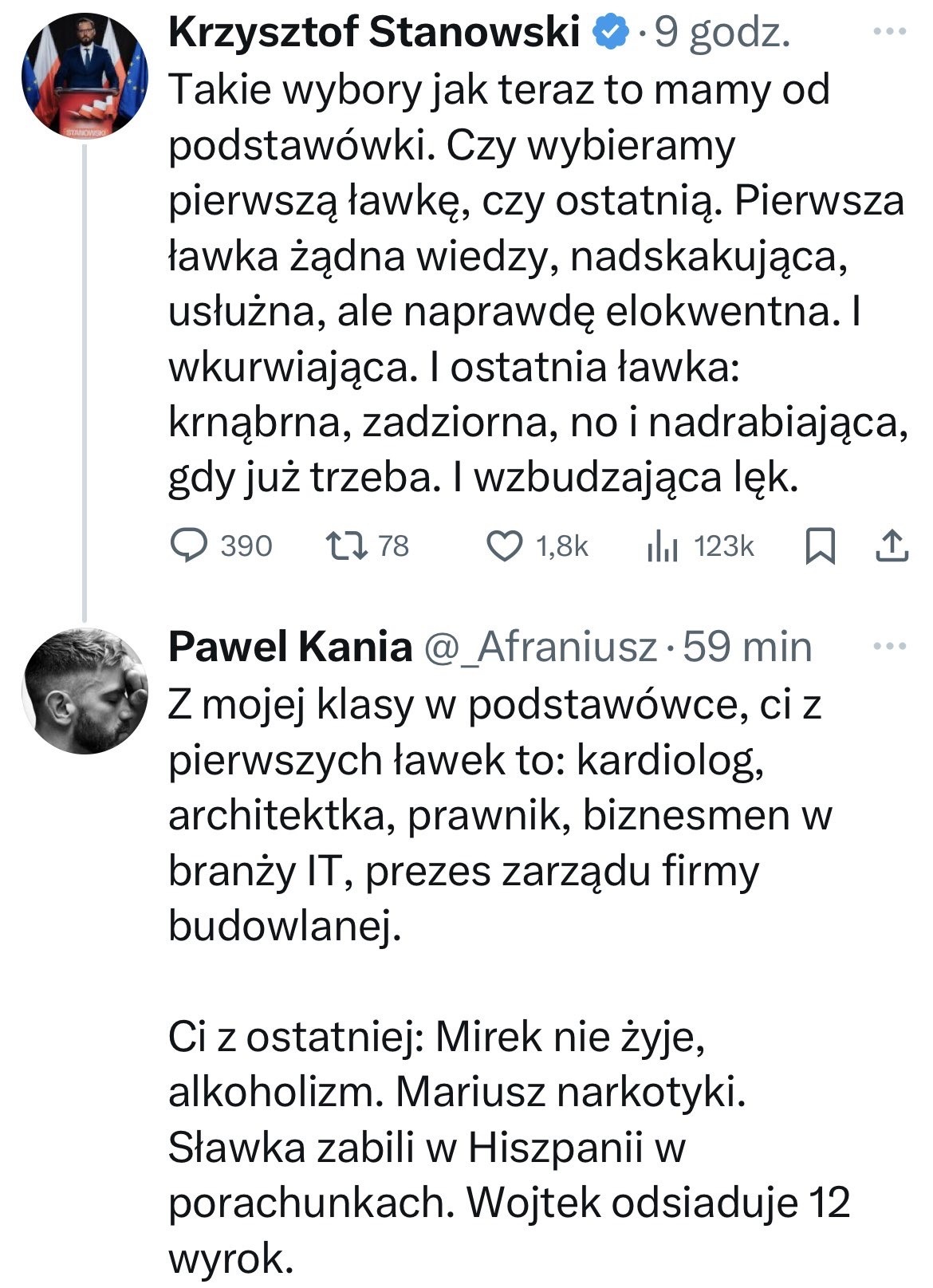Open more options on Stanowski's tweet

pos(891,33)
